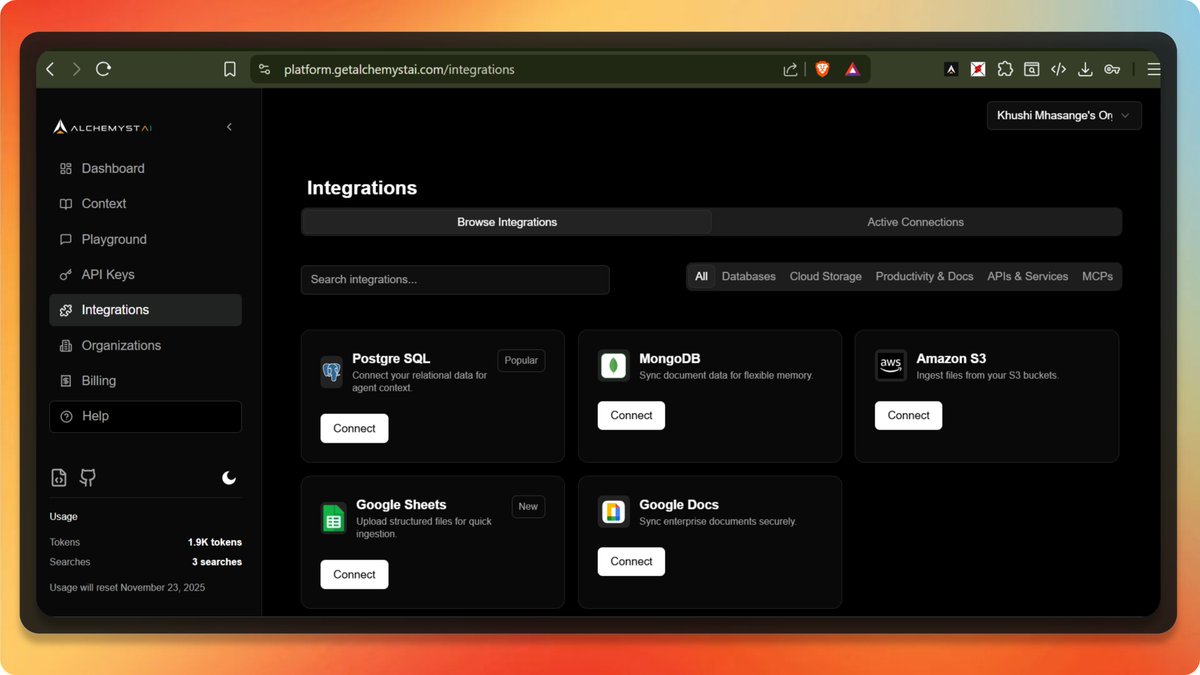
Task: Open the password key toolbar icon
Action: (1112, 69)
